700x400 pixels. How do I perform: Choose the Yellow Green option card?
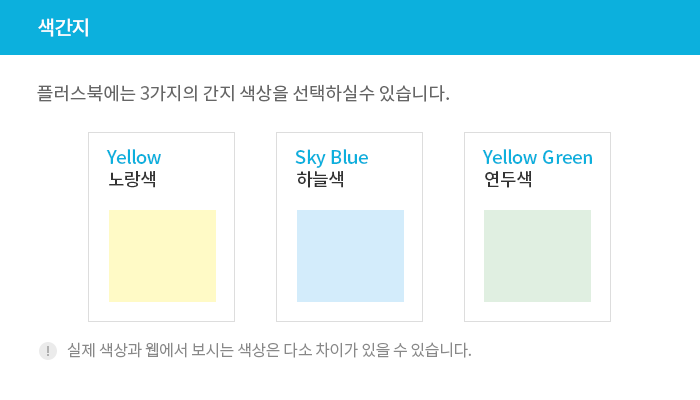coord(538,227)
